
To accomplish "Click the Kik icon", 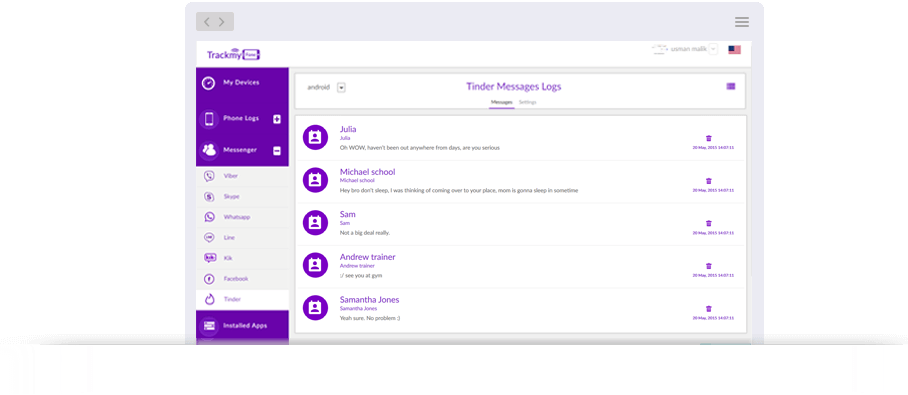I will [210, 258].
